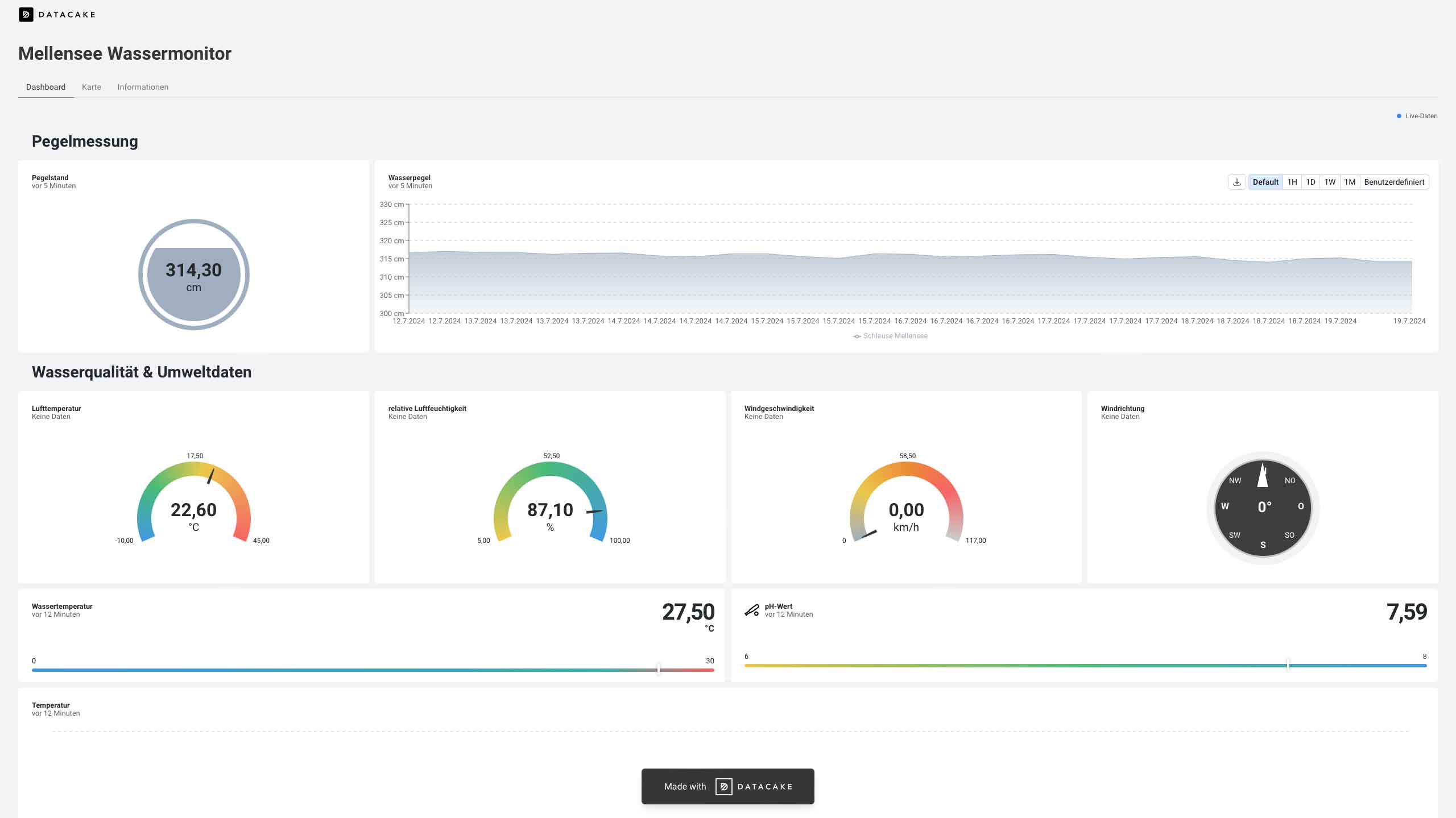Choose the 1W time range
1456x818 pixels.
point(1330,182)
